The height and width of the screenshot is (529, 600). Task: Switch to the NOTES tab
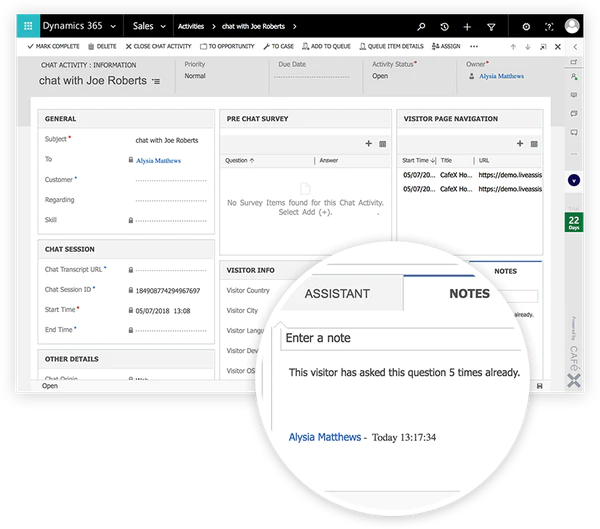[x=469, y=293]
